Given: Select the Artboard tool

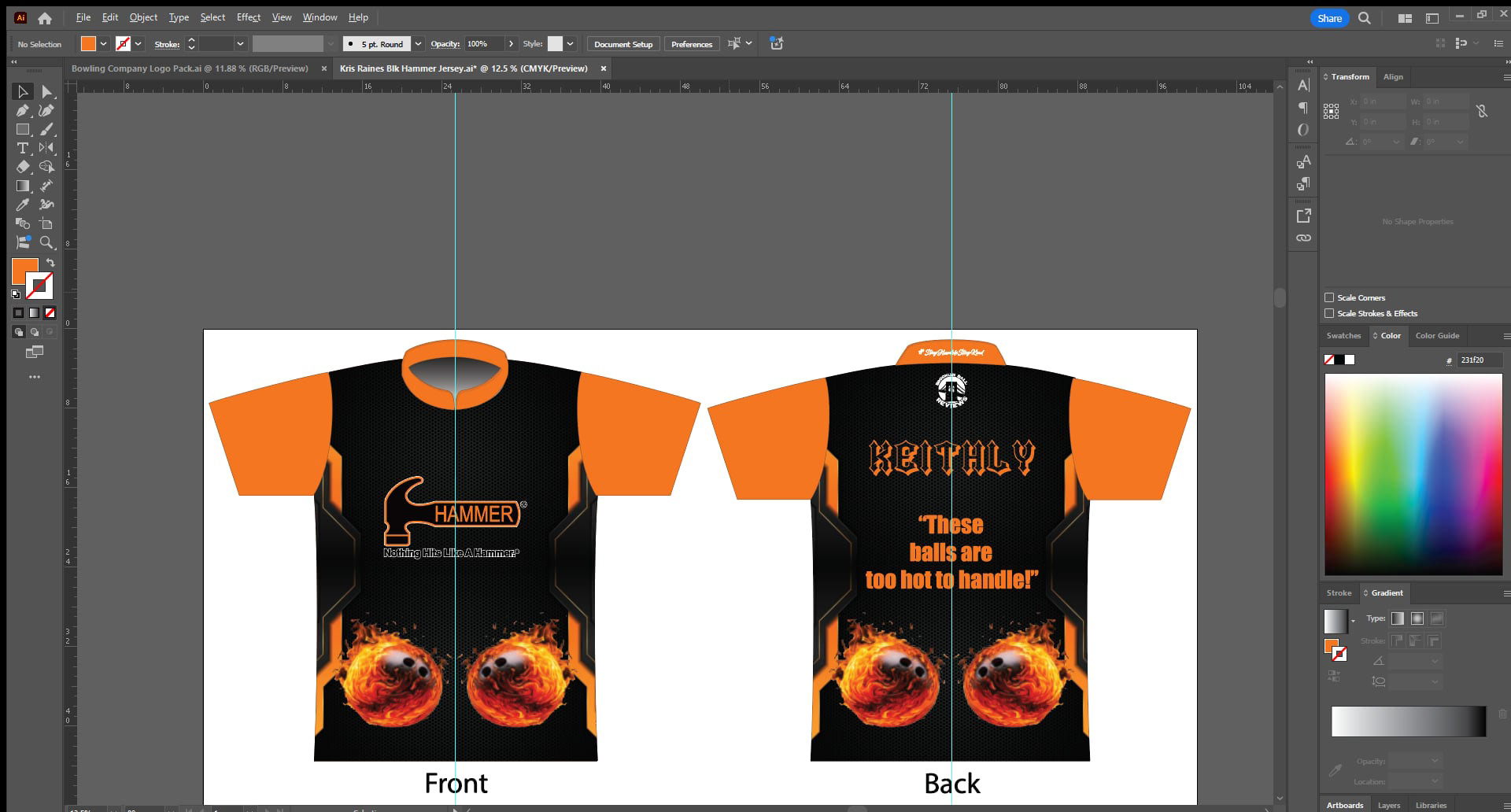Looking at the screenshot, I should tap(46, 223).
